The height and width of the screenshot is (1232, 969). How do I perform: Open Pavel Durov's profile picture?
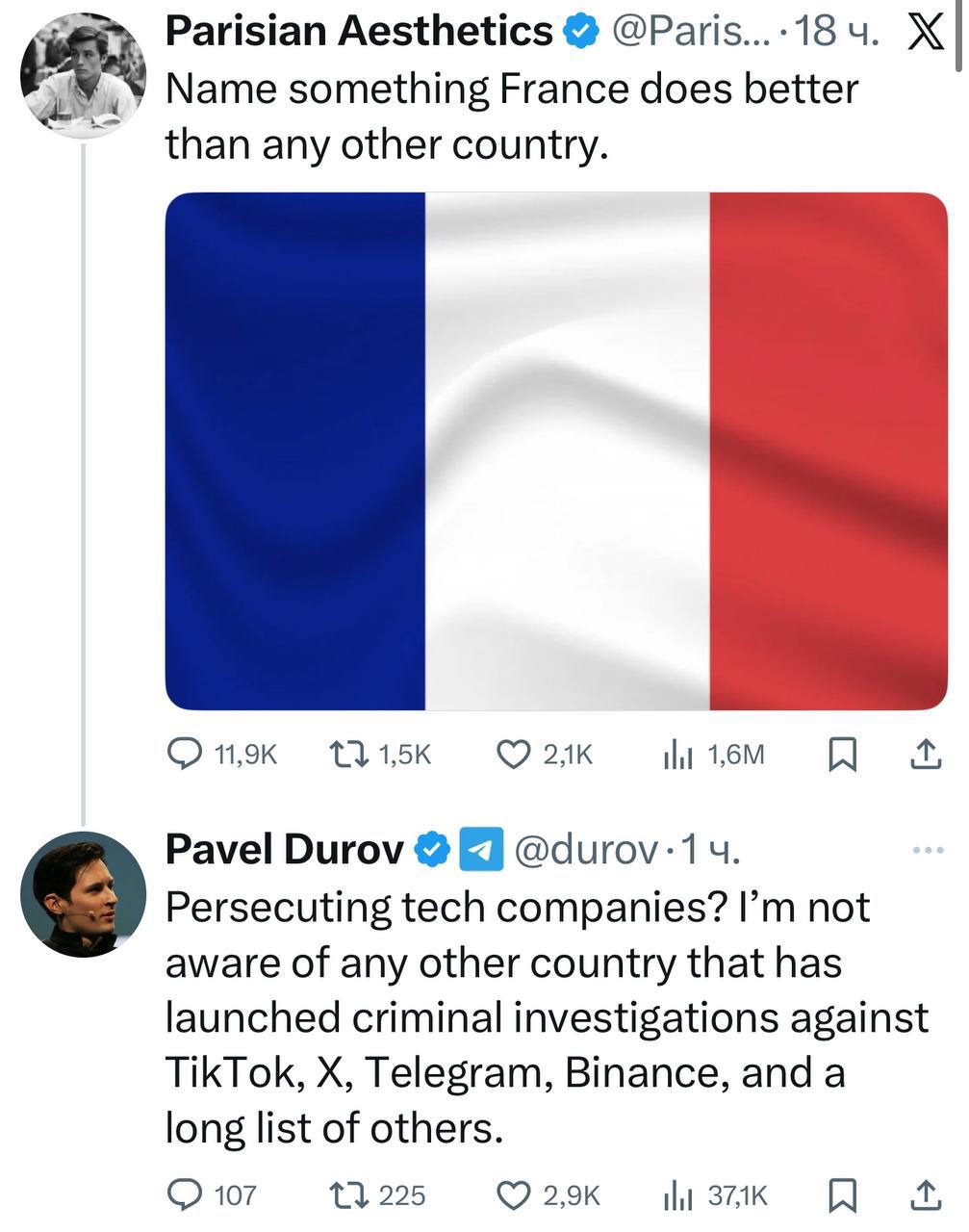(x=83, y=894)
